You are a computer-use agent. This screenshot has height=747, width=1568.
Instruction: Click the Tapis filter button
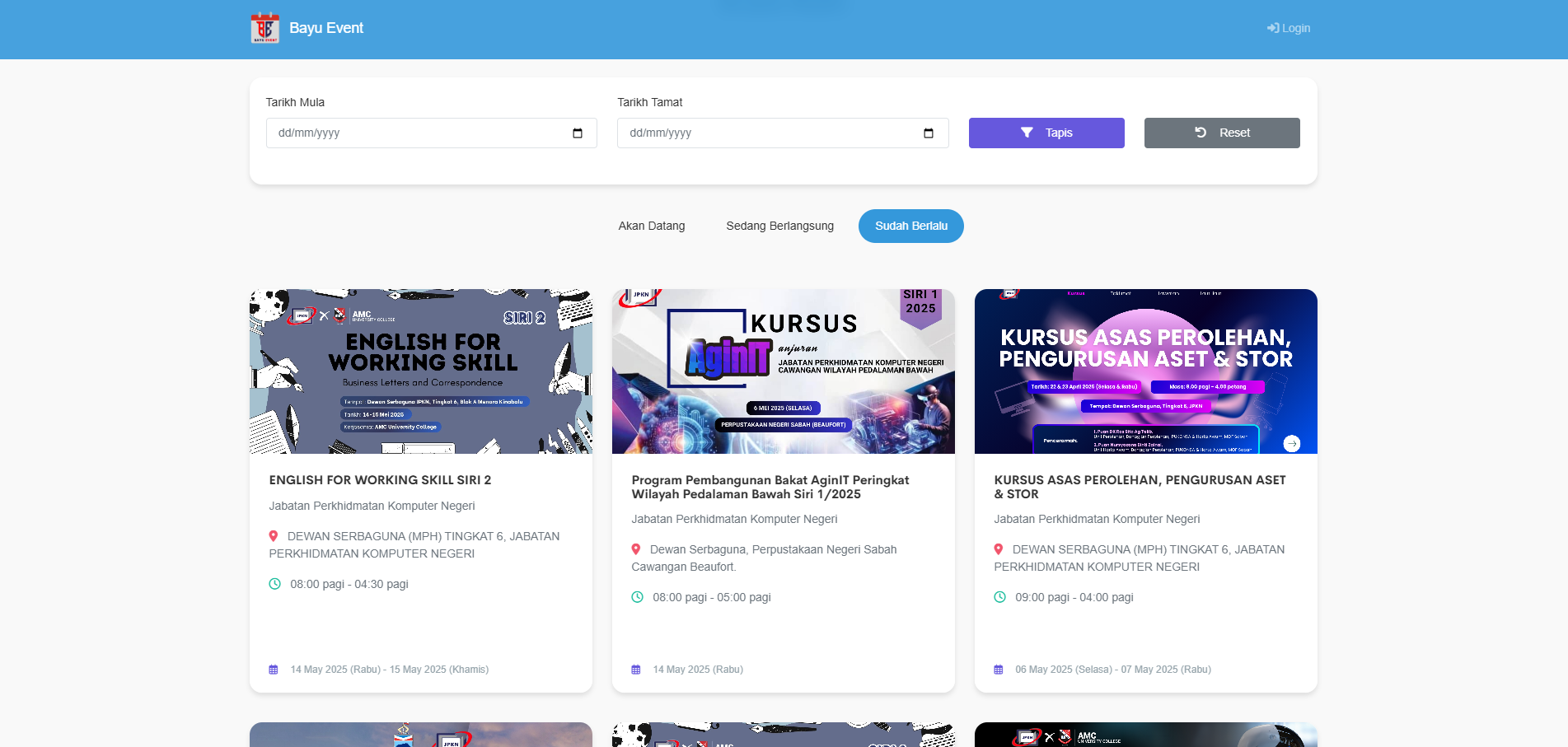(1046, 133)
